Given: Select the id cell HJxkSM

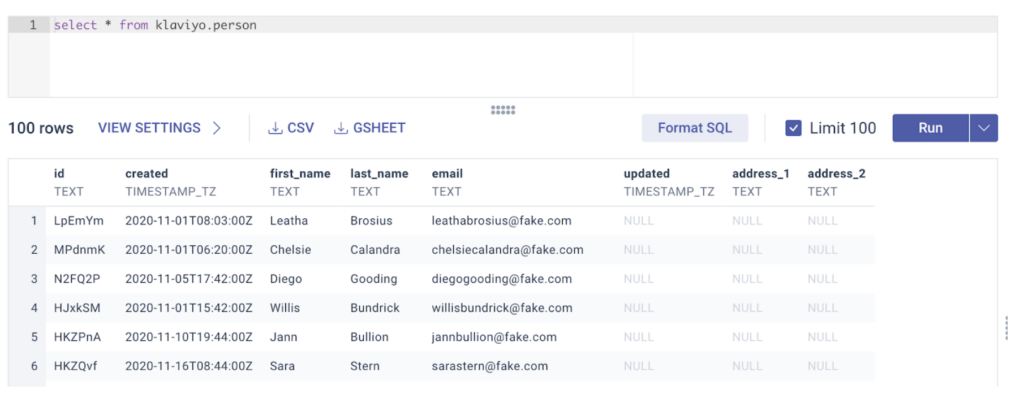Looking at the screenshot, I should (x=77, y=308).
